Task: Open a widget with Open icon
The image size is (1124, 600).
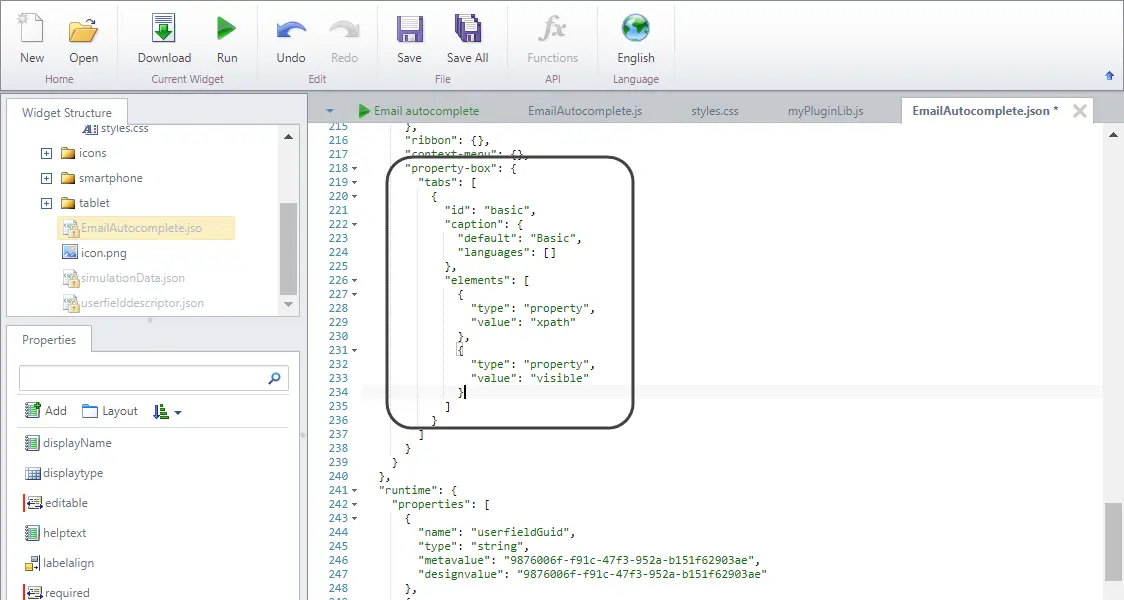Action: pyautogui.click(x=83, y=30)
